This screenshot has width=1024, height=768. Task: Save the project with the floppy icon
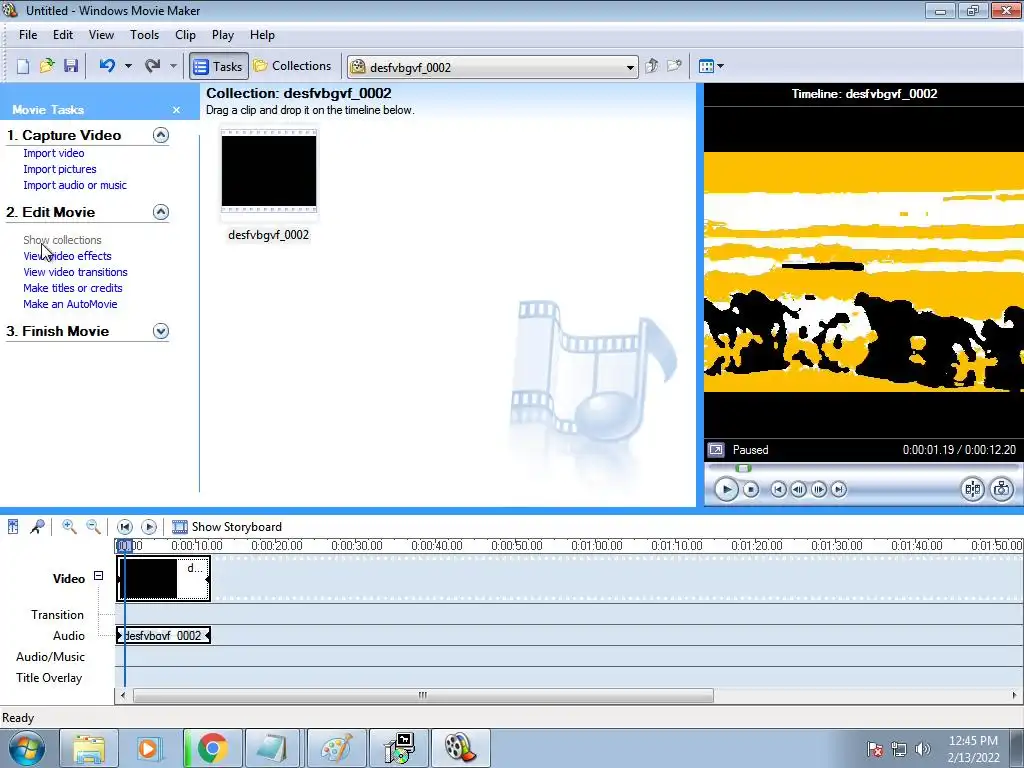(71, 66)
